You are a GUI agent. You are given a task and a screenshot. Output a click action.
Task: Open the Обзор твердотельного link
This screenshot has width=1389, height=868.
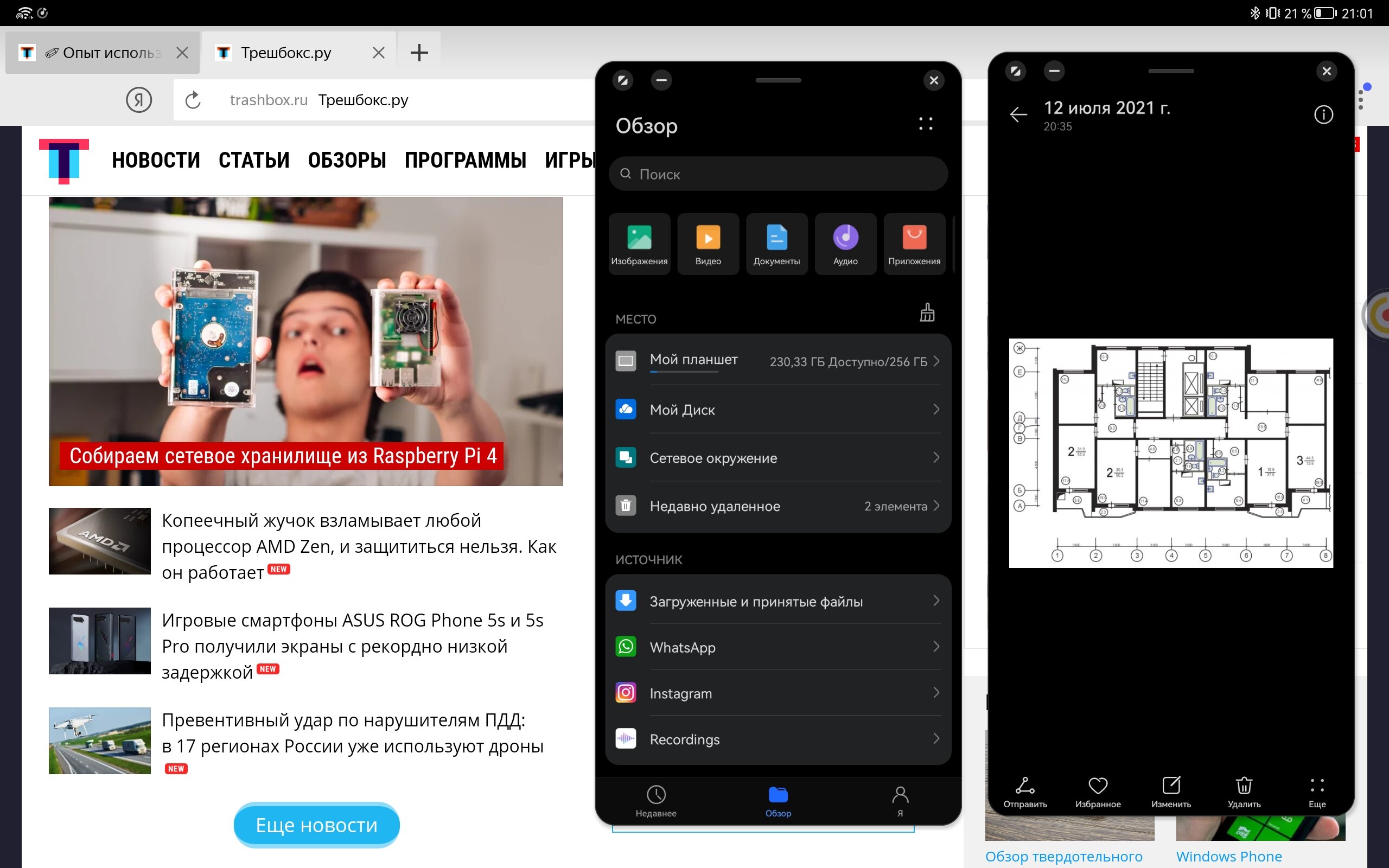(1063, 857)
